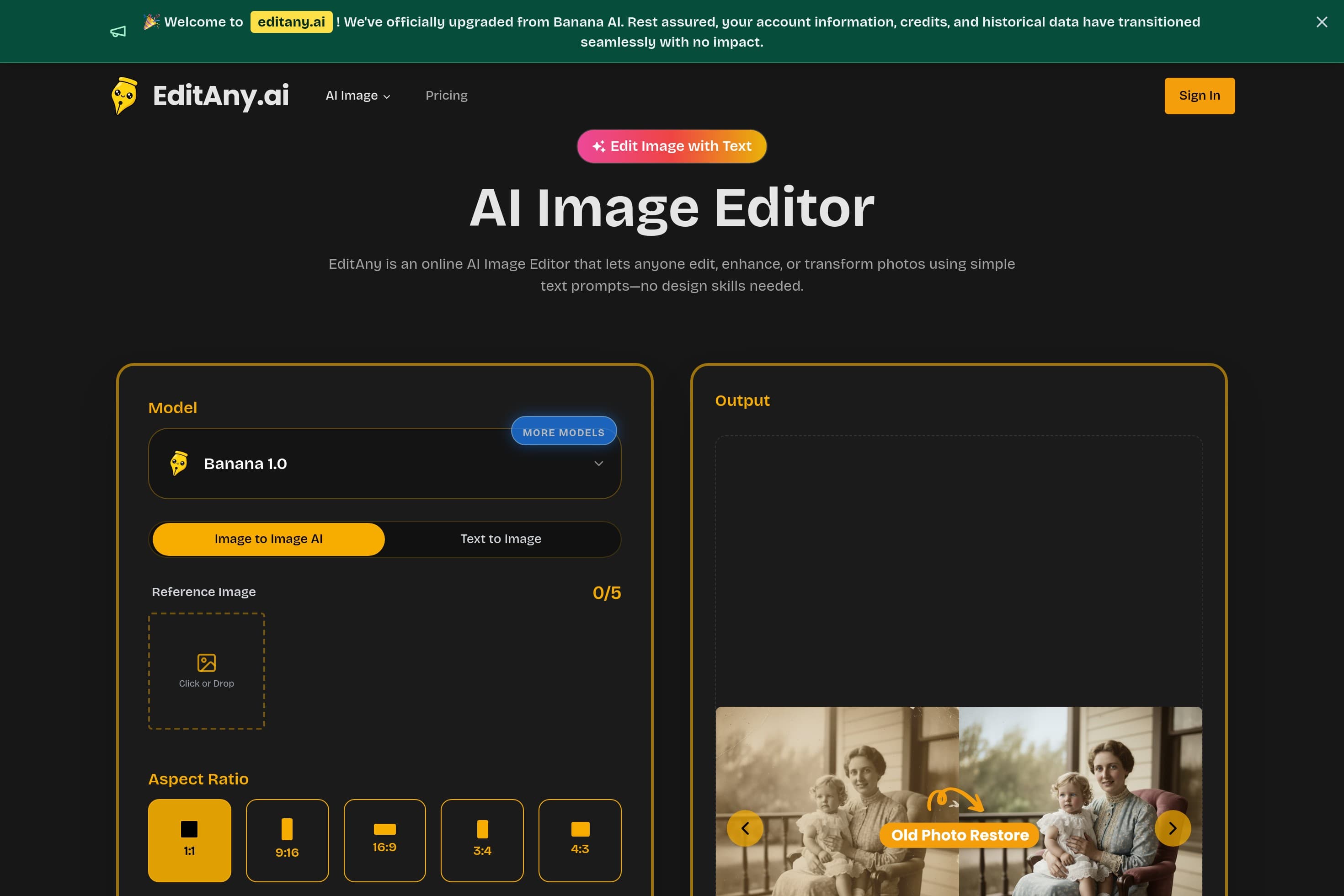Click the model dropdown chevron arrow

[x=598, y=464]
